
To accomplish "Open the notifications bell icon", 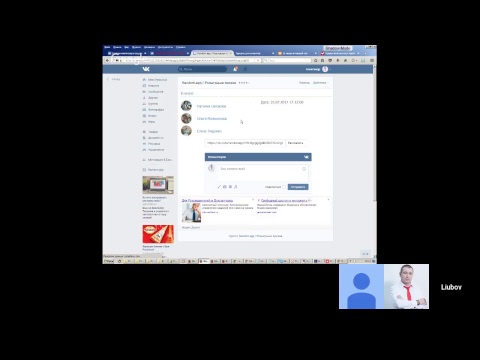I will tap(235, 69).
